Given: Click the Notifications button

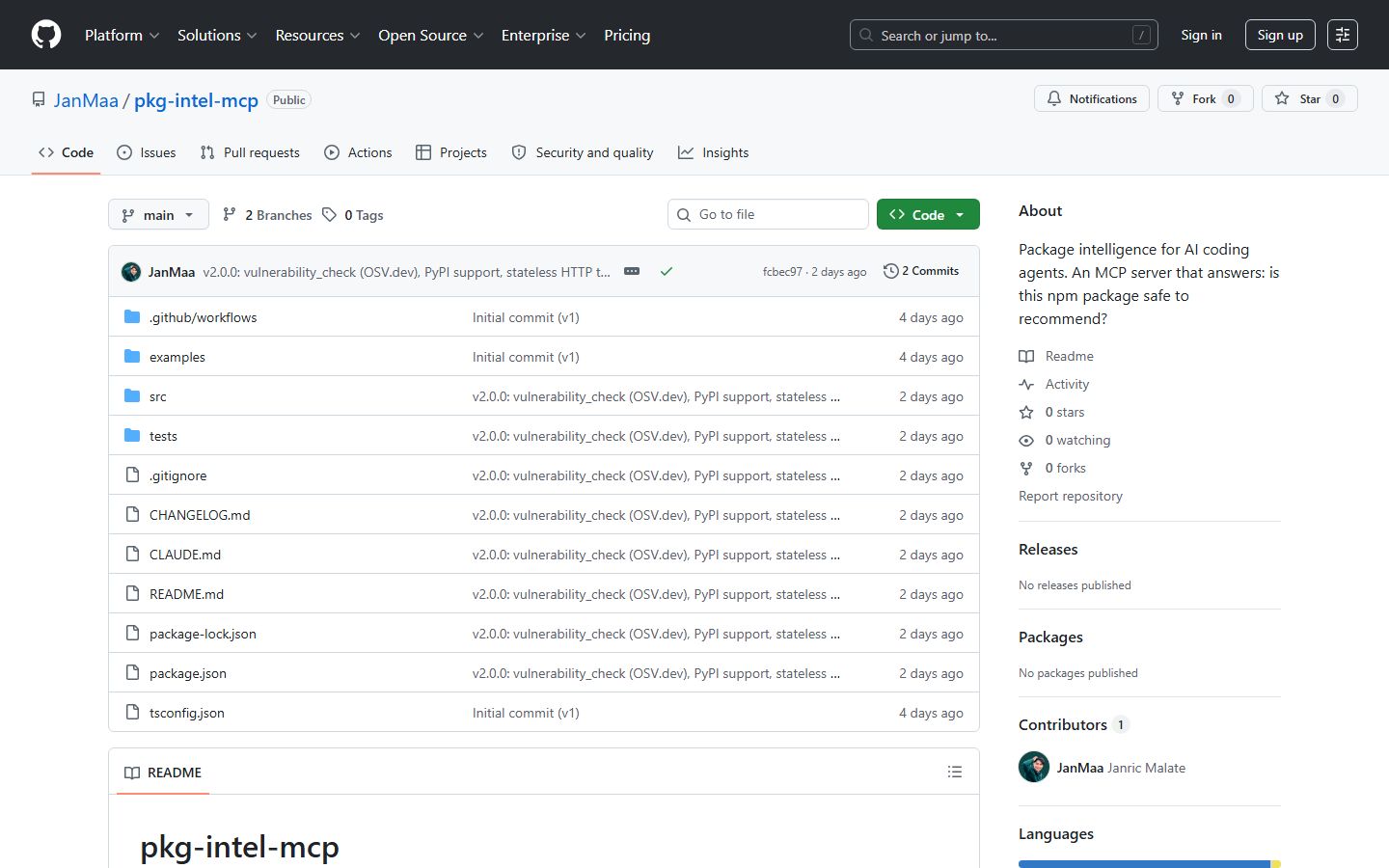Looking at the screenshot, I should [1092, 98].
